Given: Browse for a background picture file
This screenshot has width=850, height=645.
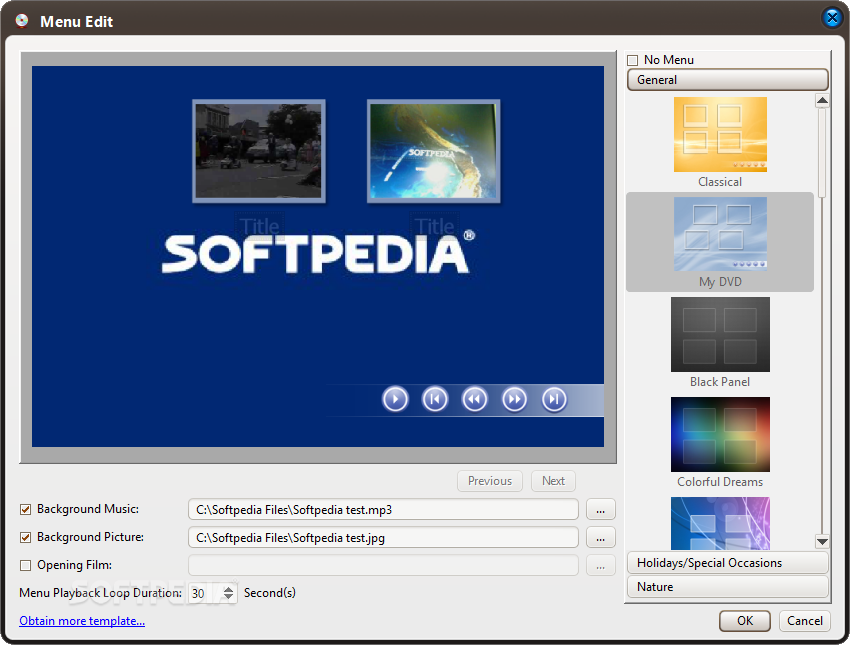Looking at the screenshot, I should coord(600,538).
